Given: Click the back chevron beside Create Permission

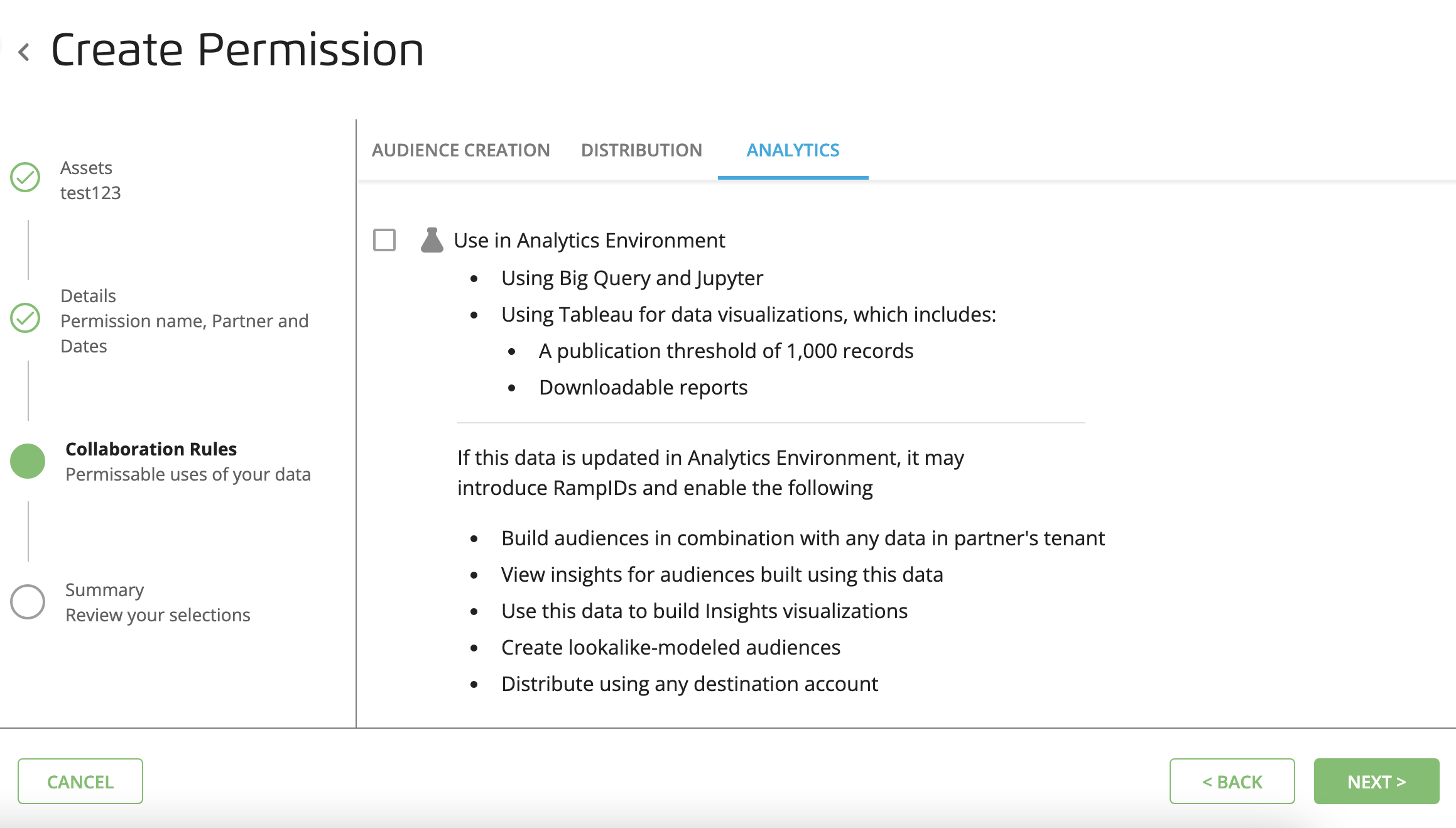Looking at the screenshot, I should [24, 52].
